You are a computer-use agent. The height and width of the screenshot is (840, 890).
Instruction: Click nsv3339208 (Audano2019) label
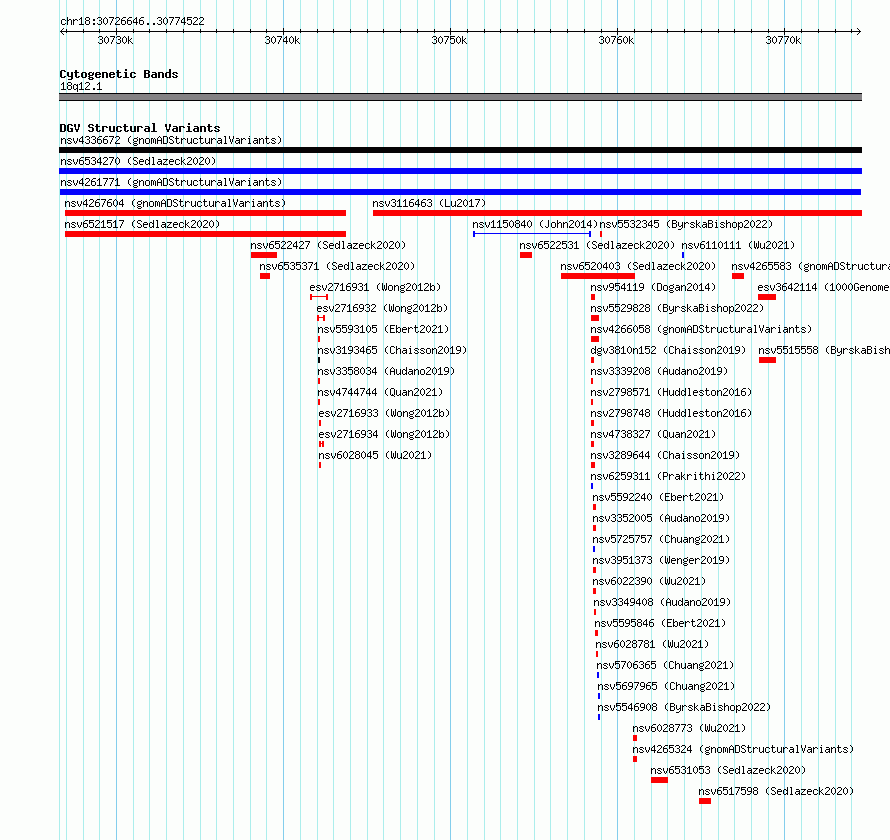(659, 371)
